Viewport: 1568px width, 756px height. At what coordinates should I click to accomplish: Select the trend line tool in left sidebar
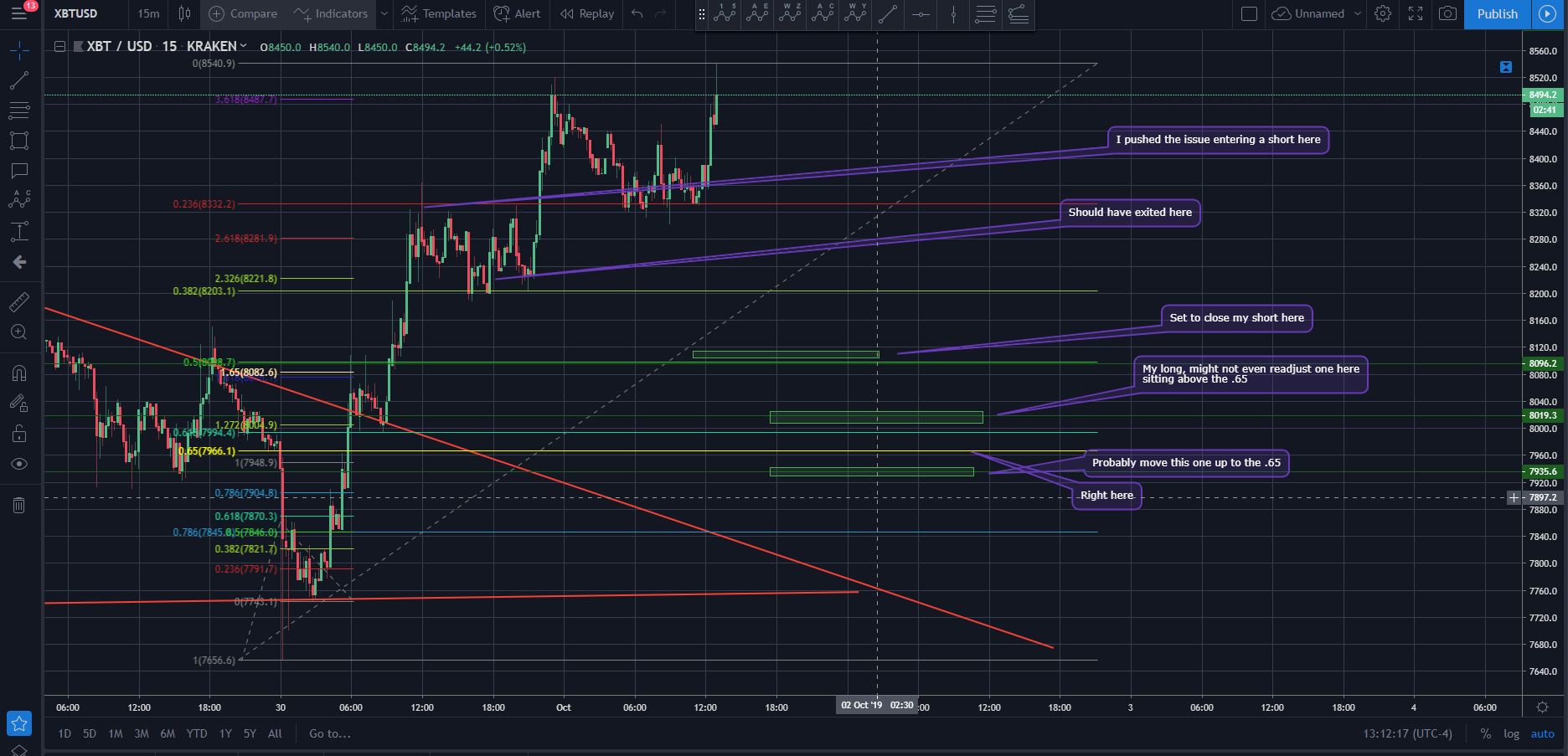[18, 80]
